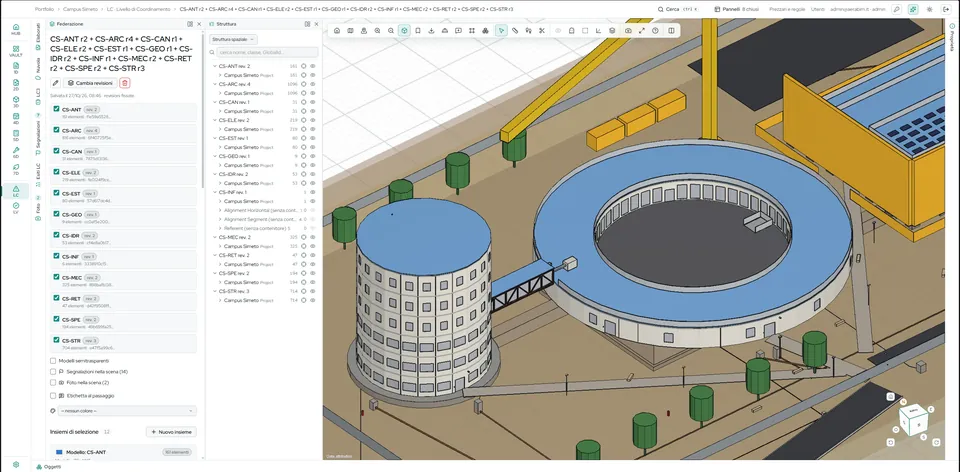This screenshot has width=960, height=472.
Task: Collapse the CS-INF rev. 1 tree node
Action: [214, 192]
